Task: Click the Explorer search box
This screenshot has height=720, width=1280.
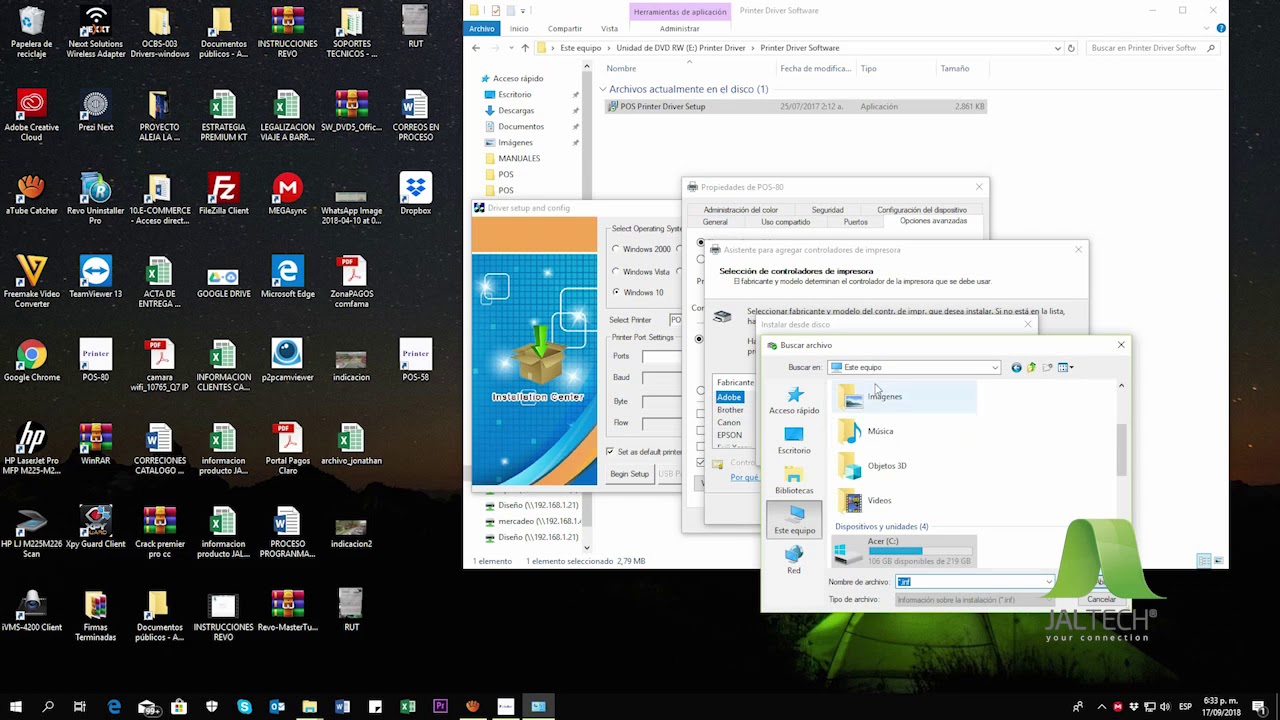Action: (x=1152, y=48)
